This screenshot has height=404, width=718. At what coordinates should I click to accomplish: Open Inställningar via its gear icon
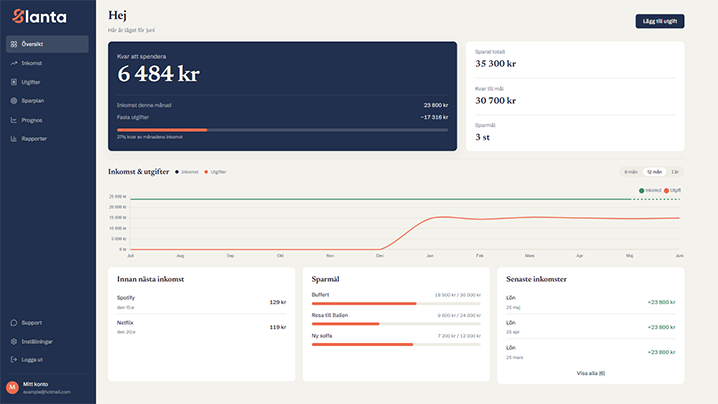14,342
